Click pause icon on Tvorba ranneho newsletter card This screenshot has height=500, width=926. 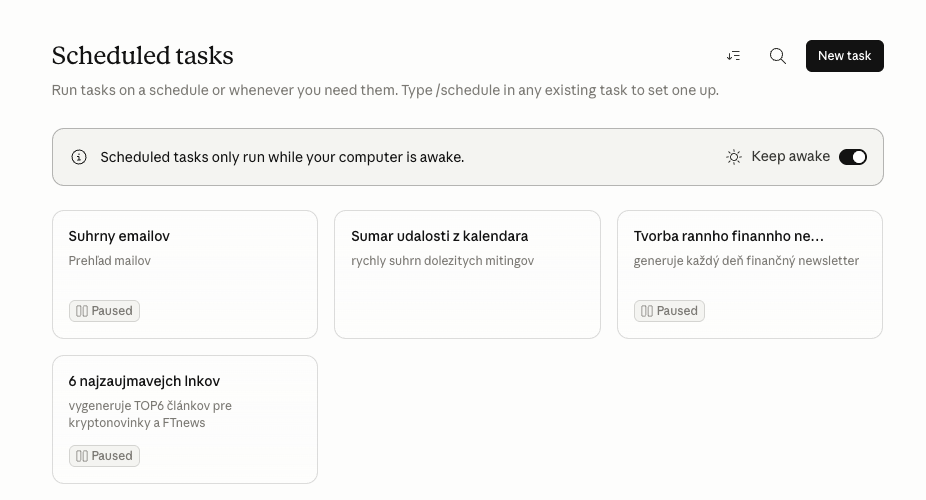(647, 311)
